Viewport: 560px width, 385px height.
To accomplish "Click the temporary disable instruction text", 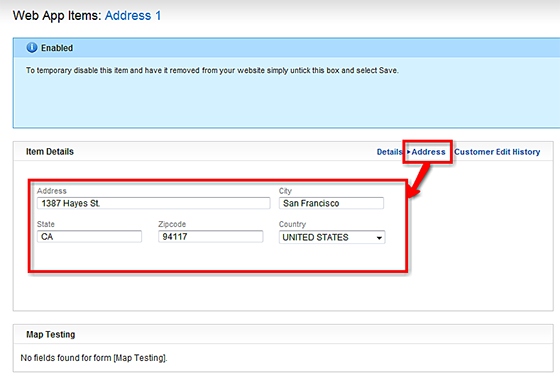I will click(x=212, y=70).
